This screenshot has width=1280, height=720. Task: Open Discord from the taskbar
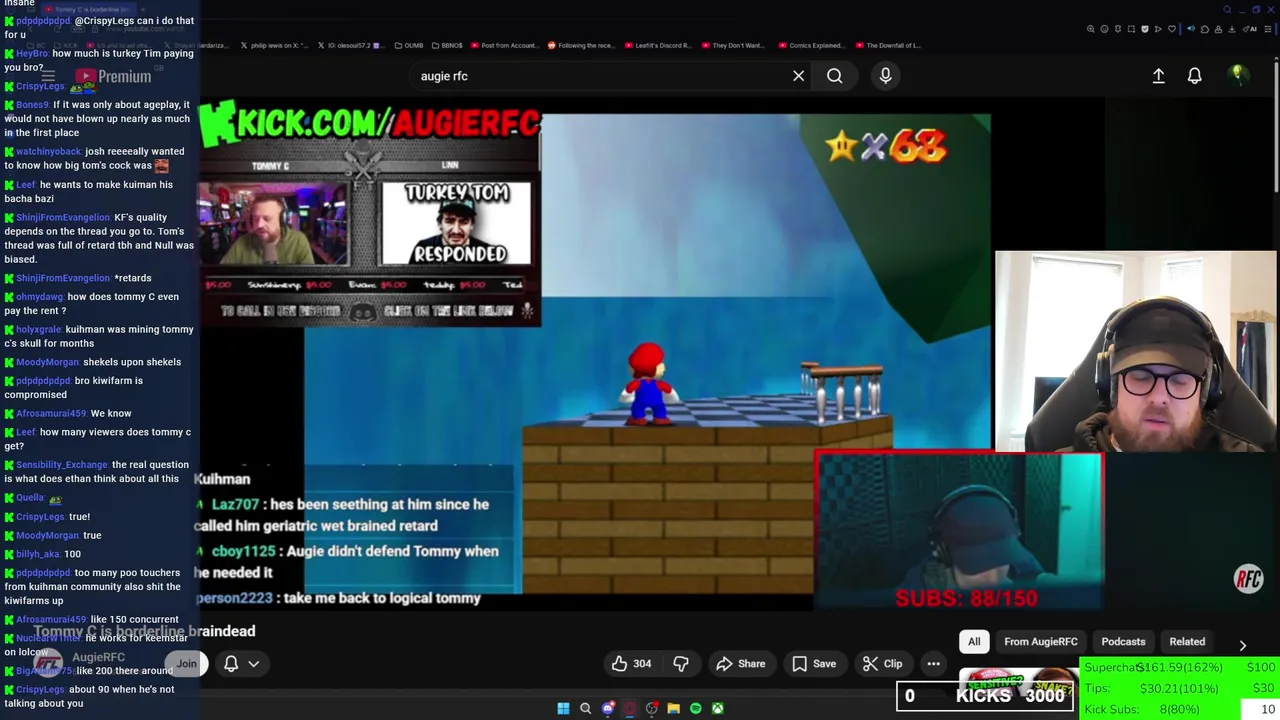(607, 708)
